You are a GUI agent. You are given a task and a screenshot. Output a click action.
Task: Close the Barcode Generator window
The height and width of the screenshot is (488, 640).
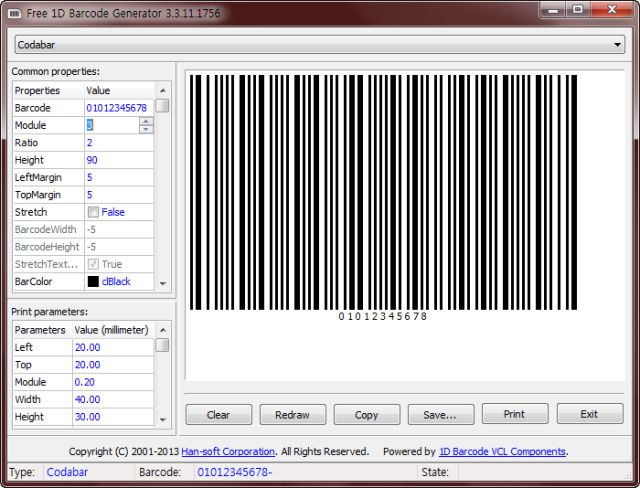point(611,9)
